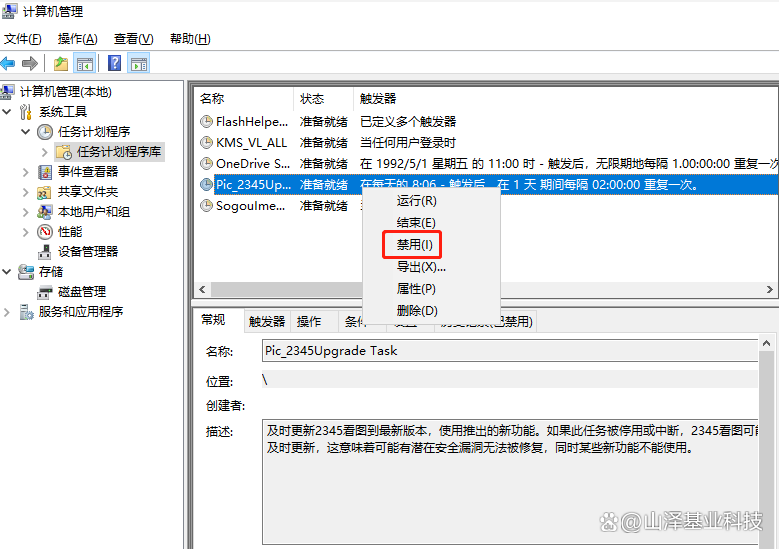The height and width of the screenshot is (549, 779).
Task: Collapse the 系统工具 tree node
Action: coord(7,112)
